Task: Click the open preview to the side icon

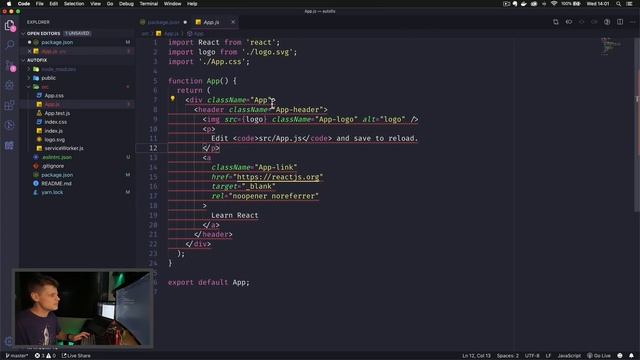Action: [x=607, y=22]
